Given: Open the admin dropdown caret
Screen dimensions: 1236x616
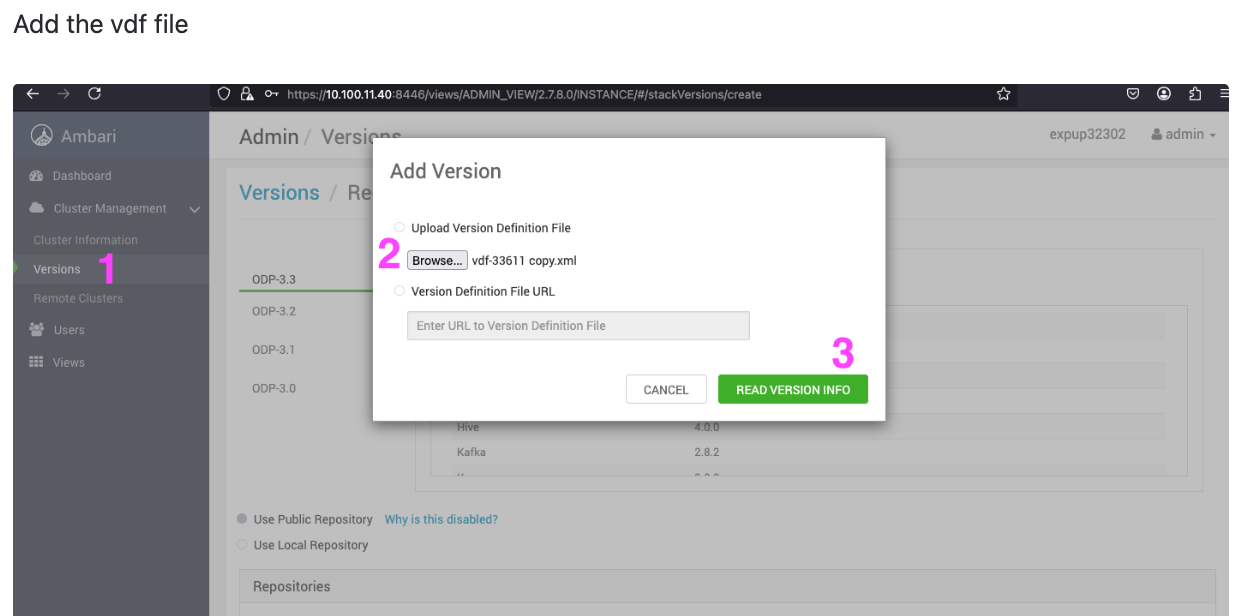Looking at the screenshot, I should click(x=1213, y=135).
